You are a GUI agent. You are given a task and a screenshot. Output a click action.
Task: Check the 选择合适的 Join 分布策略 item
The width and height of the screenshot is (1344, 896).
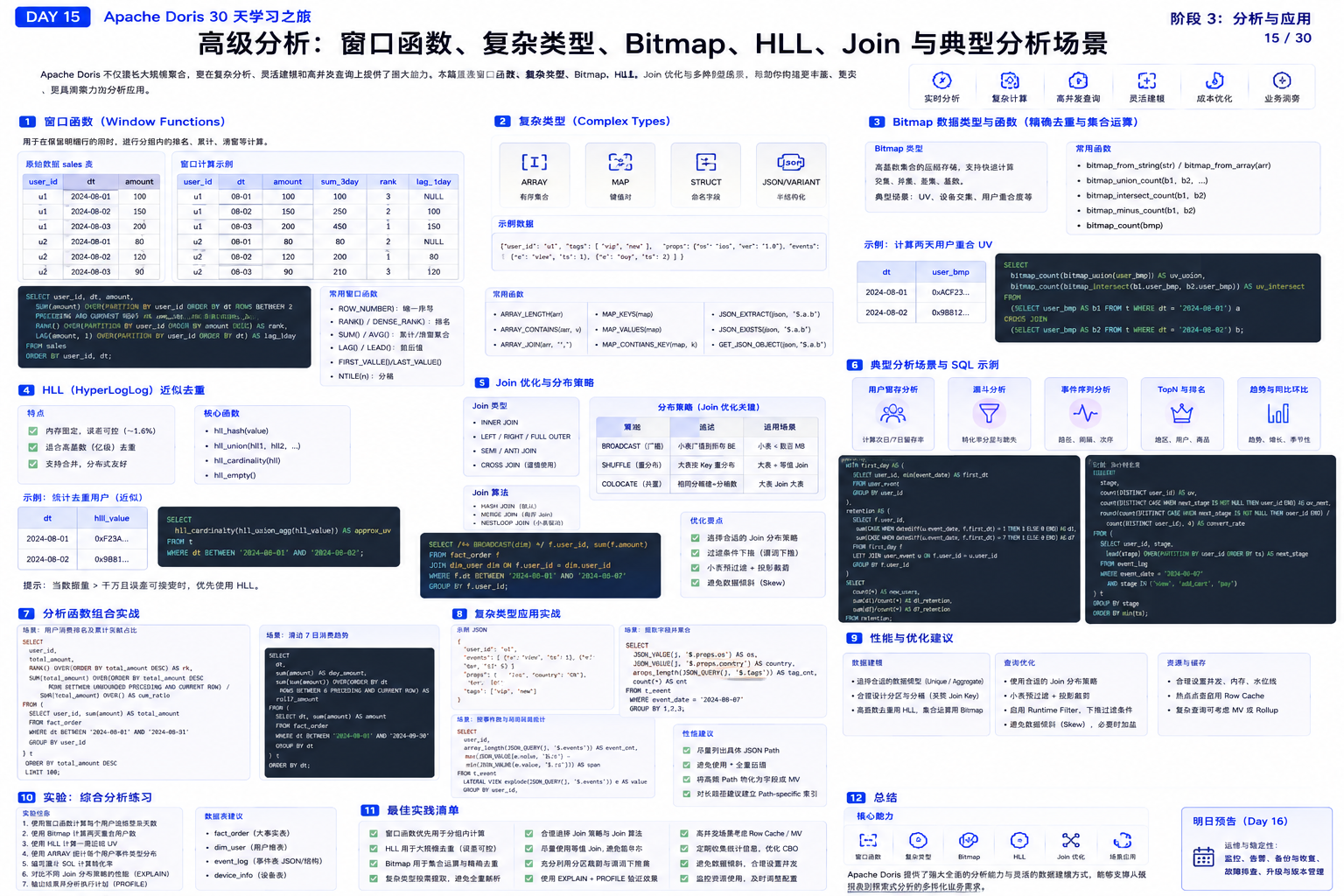pyautogui.click(x=696, y=538)
